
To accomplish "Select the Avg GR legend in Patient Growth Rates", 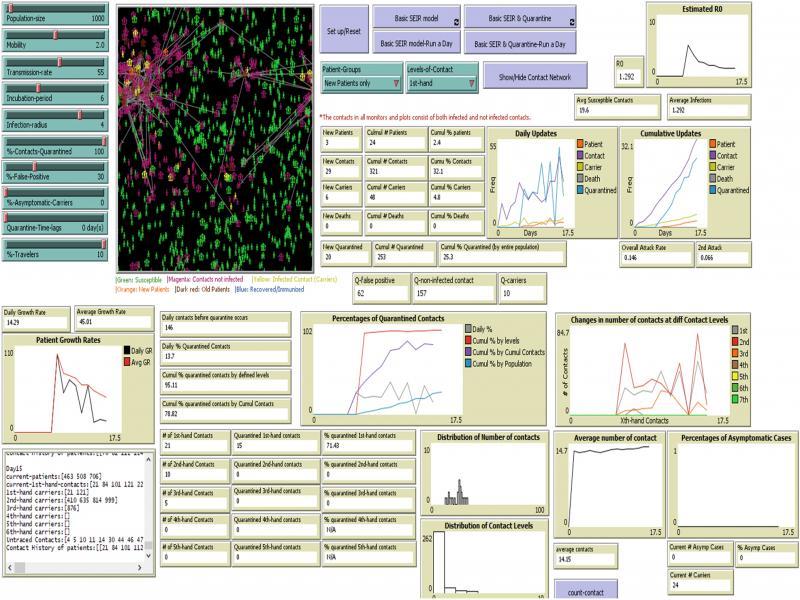I will tap(126, 361).
